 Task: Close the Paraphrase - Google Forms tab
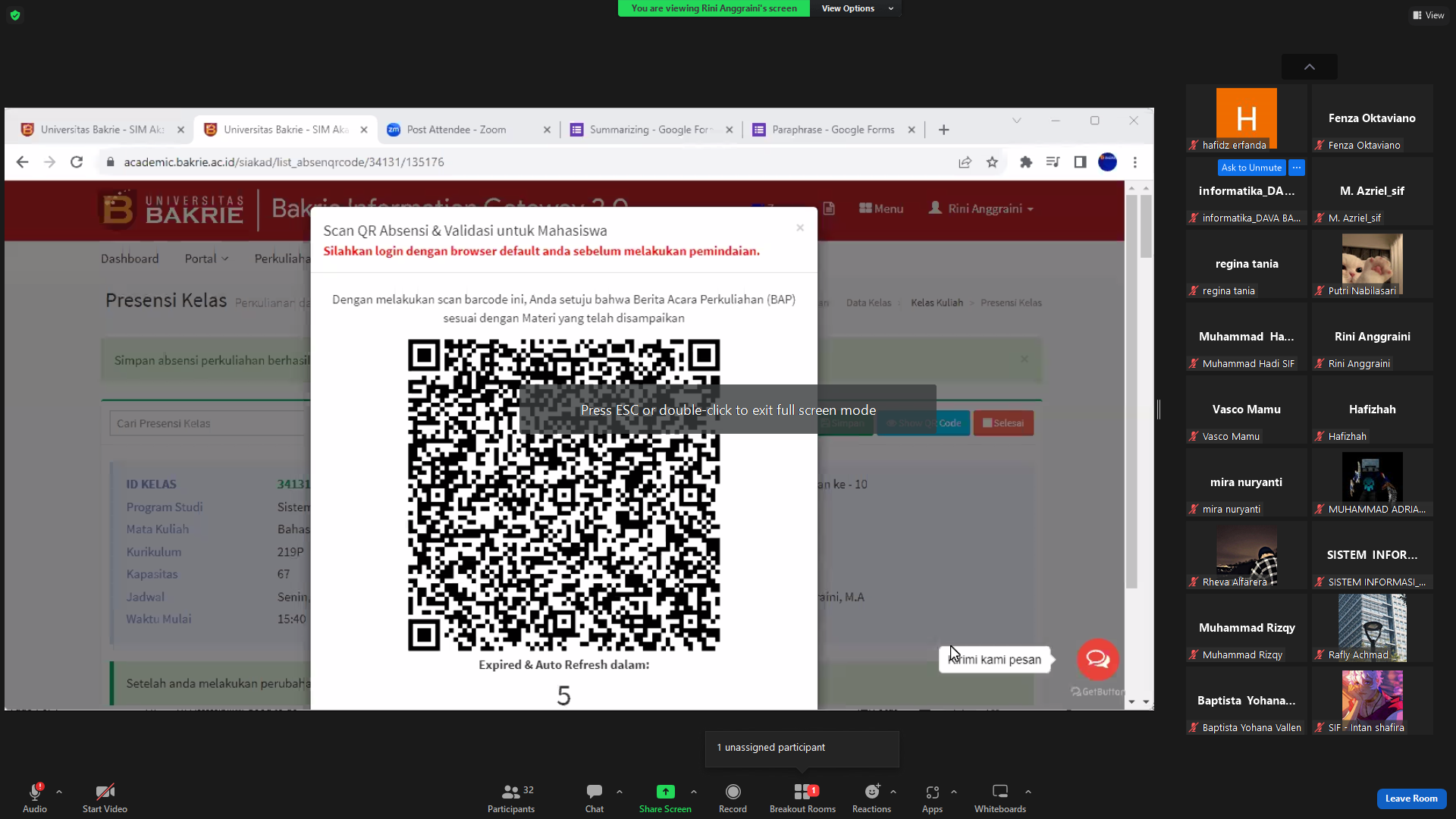(912, 130)
